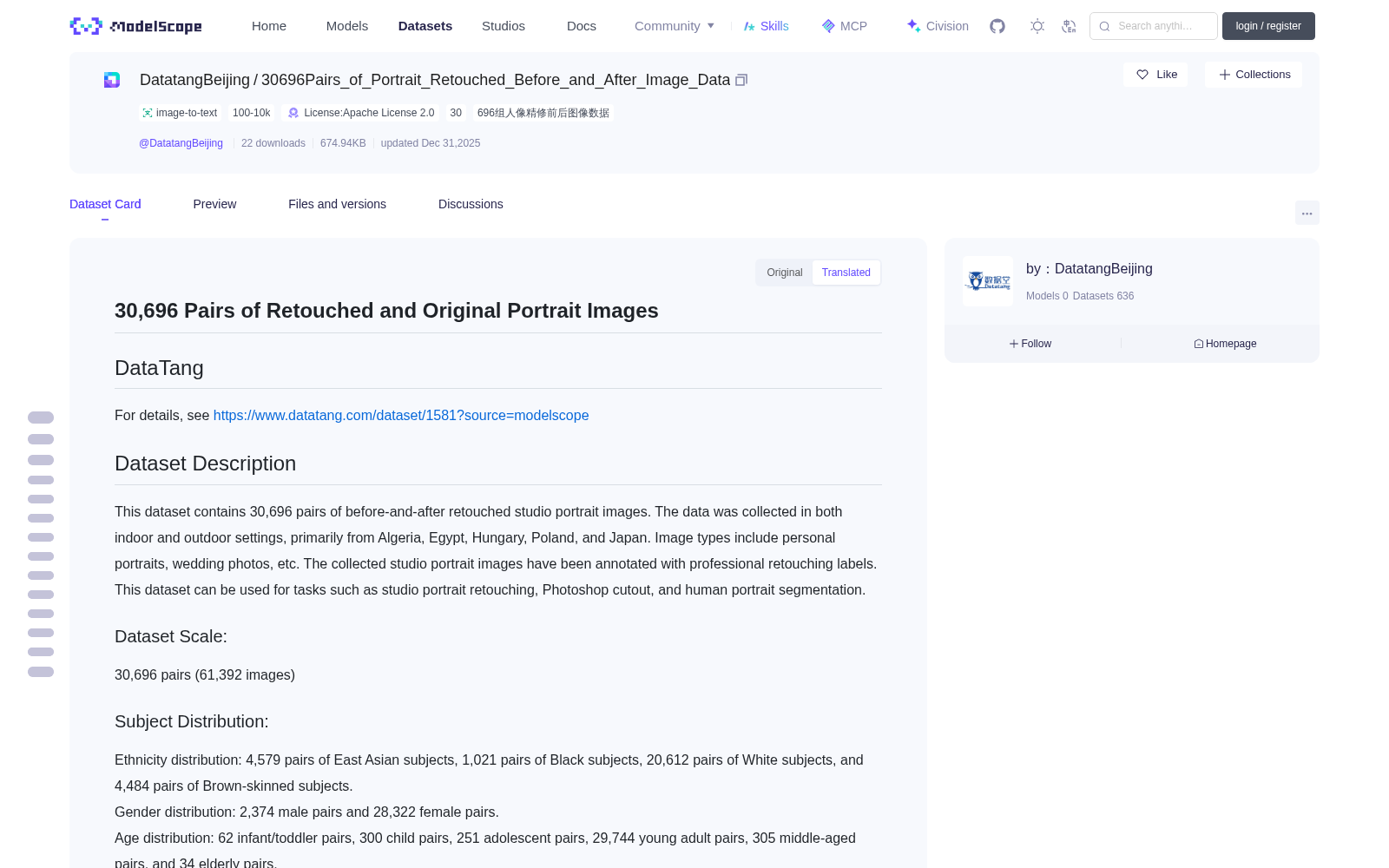Image resolution: width=1389 pixels, height=868 pixels.
Task: Click the "updated Dec 31,2025" text
Action: pyautogui.click(x=431, y=143)
